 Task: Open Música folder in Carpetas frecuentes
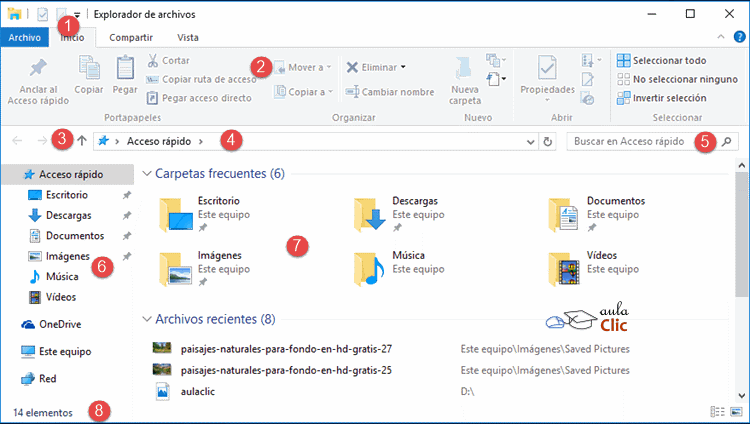[399, 269]
